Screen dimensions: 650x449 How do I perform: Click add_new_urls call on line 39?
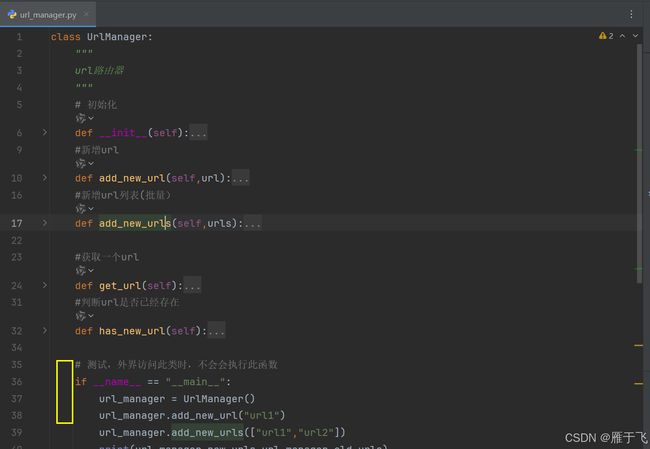coord(207,432)
